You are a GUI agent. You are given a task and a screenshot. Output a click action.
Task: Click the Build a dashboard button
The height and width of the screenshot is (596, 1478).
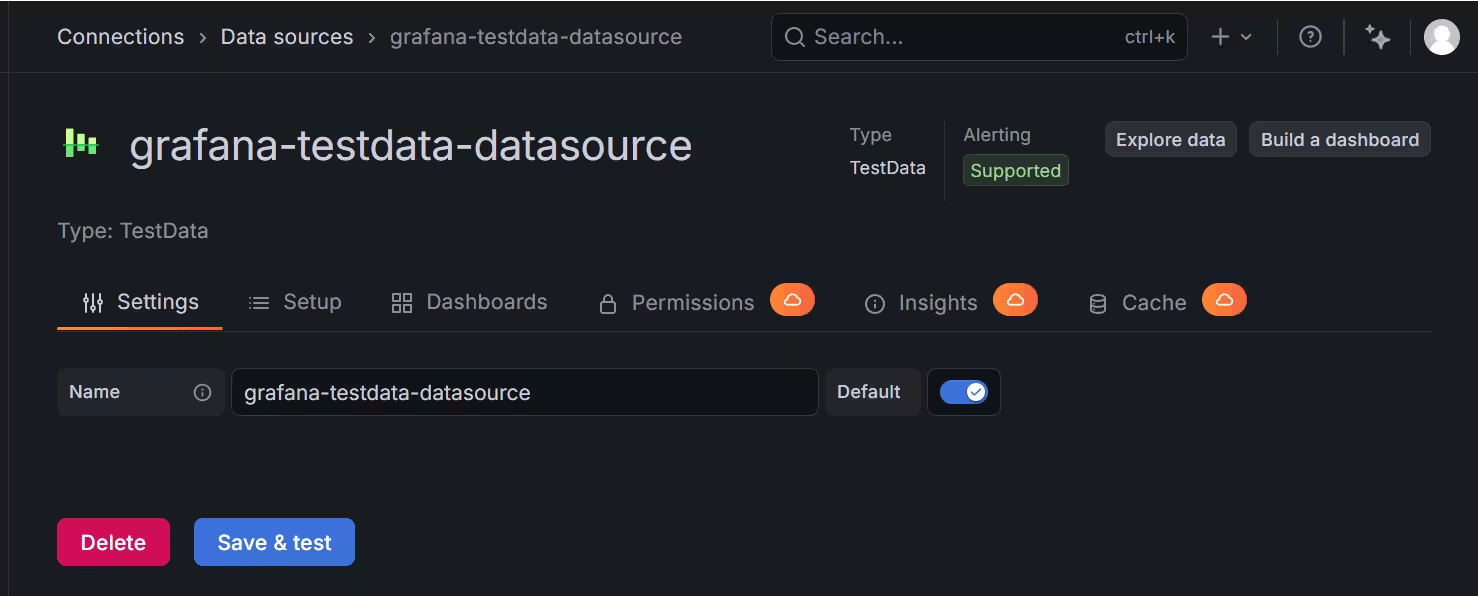pyautogui.click(x=1340, y=140)
